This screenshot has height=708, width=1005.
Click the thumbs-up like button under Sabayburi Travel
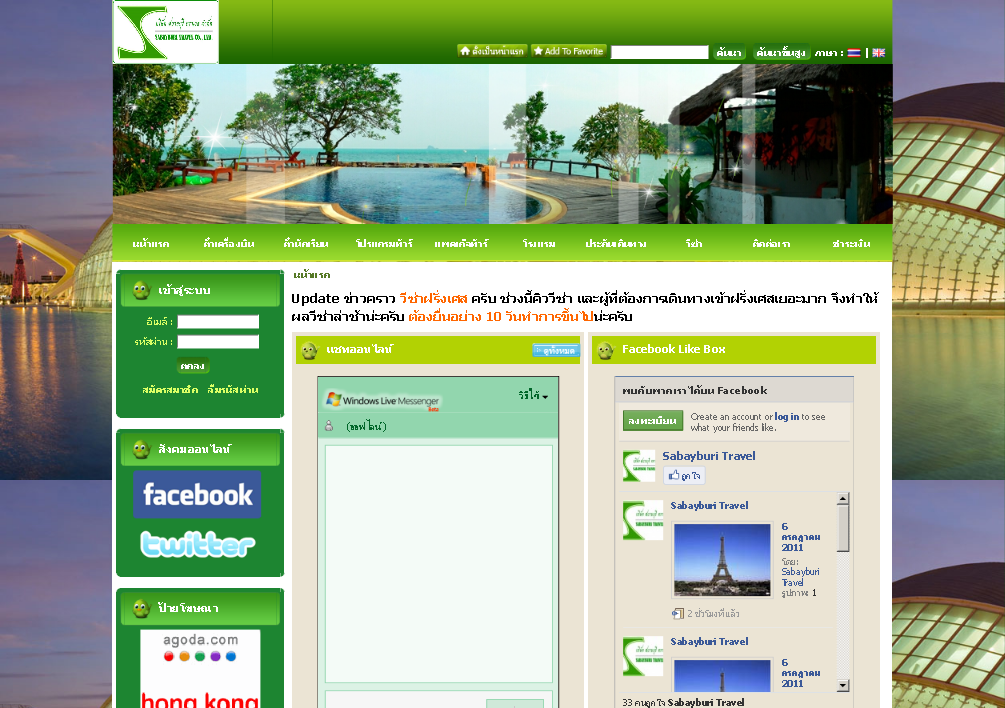685,475
